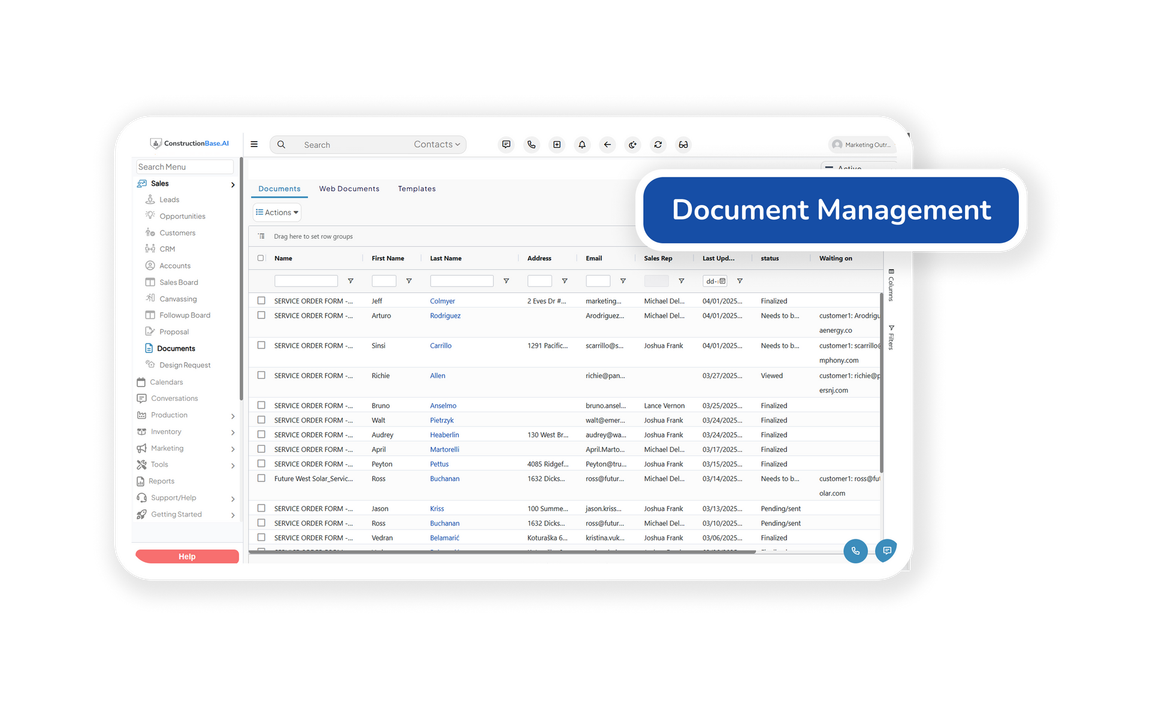Image resolution: width=1150 pixels, height=703 pixels.
Task: Click the sidebar vertical scrollbar
Action: 241,279
